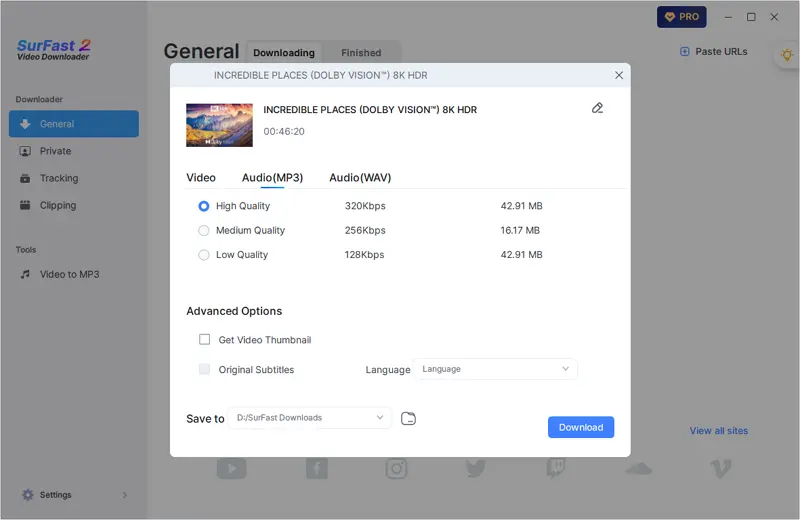Click the browse folder icon next to Save to
The image size is (800, 520).
coord(408,418)
